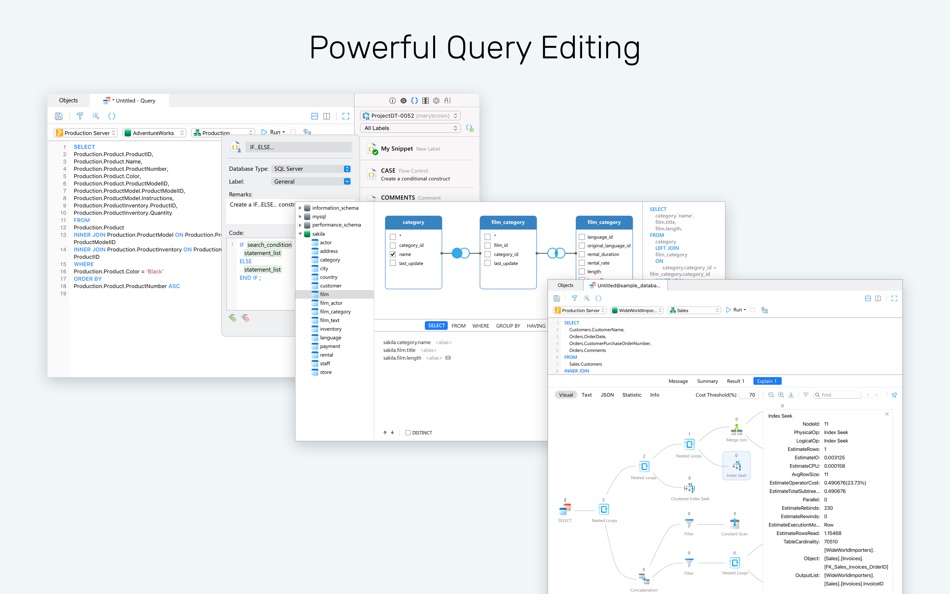The width and height of the screenshot is (950, 594).
Task: Open the Result 1 tab
Action: click(x=735, y=381)
